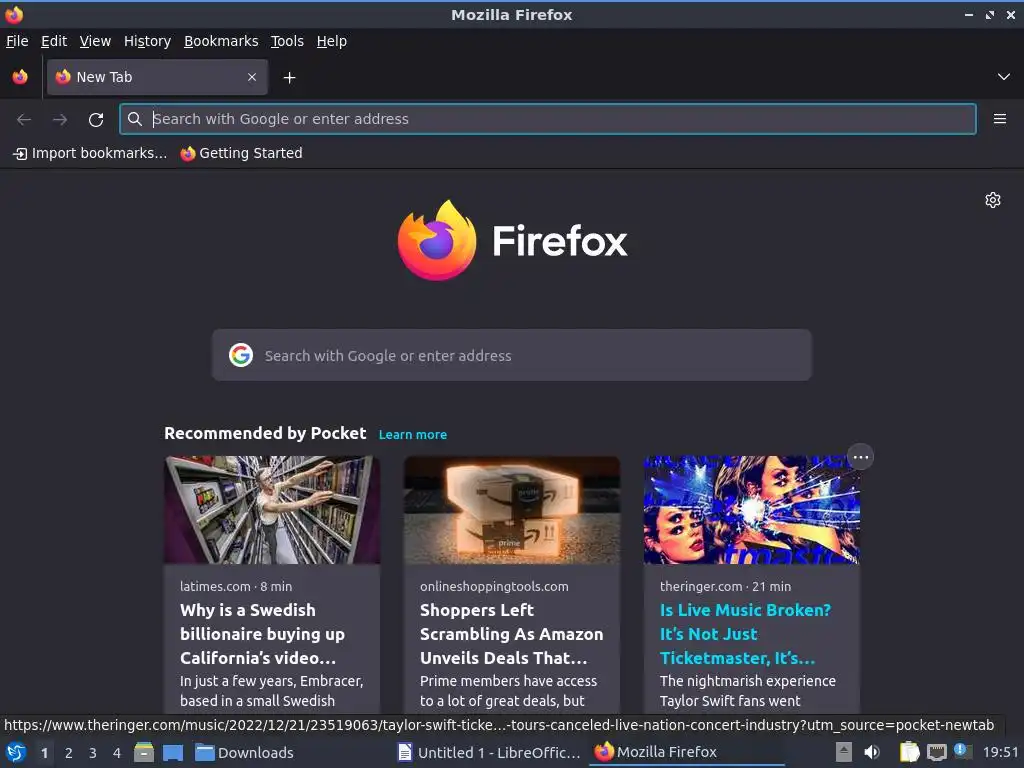Click the forward navigation arrow
The width and height of the screenshot is (1024, 768).
[x=60, y=119]
